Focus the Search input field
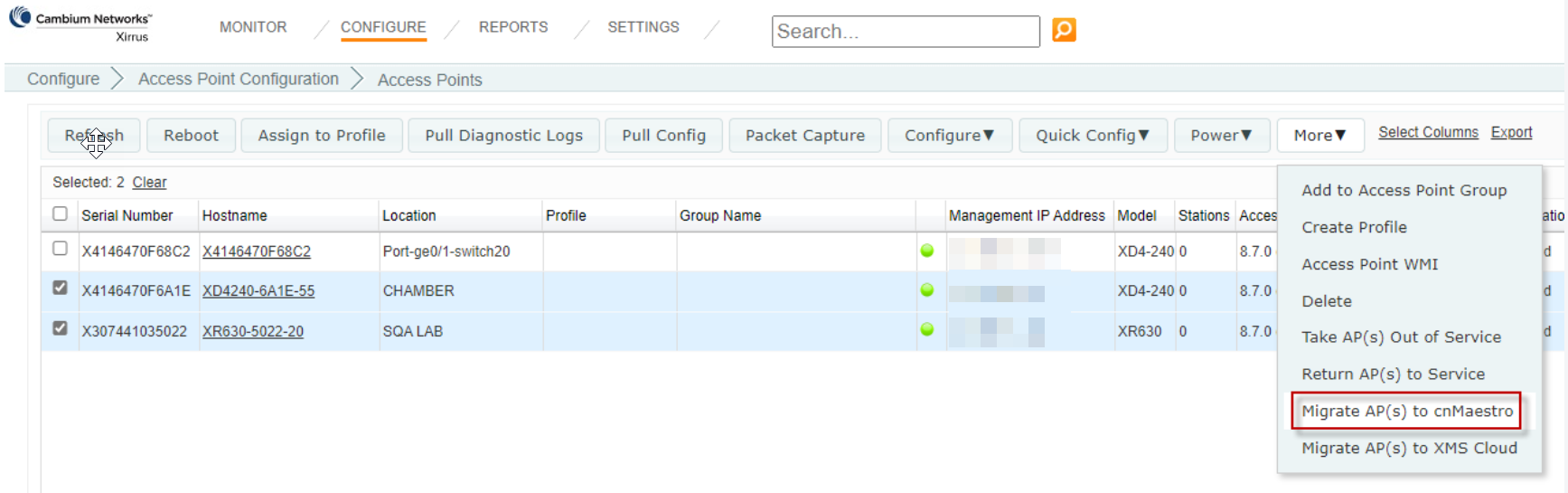 coord(906,31)
